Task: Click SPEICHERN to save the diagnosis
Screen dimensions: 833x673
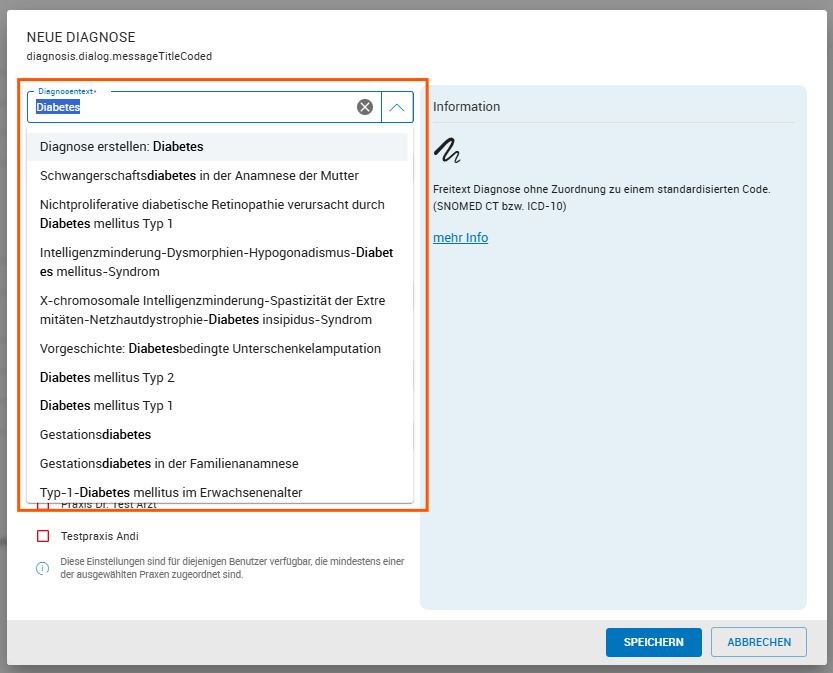Action: [x=653, y=642]
